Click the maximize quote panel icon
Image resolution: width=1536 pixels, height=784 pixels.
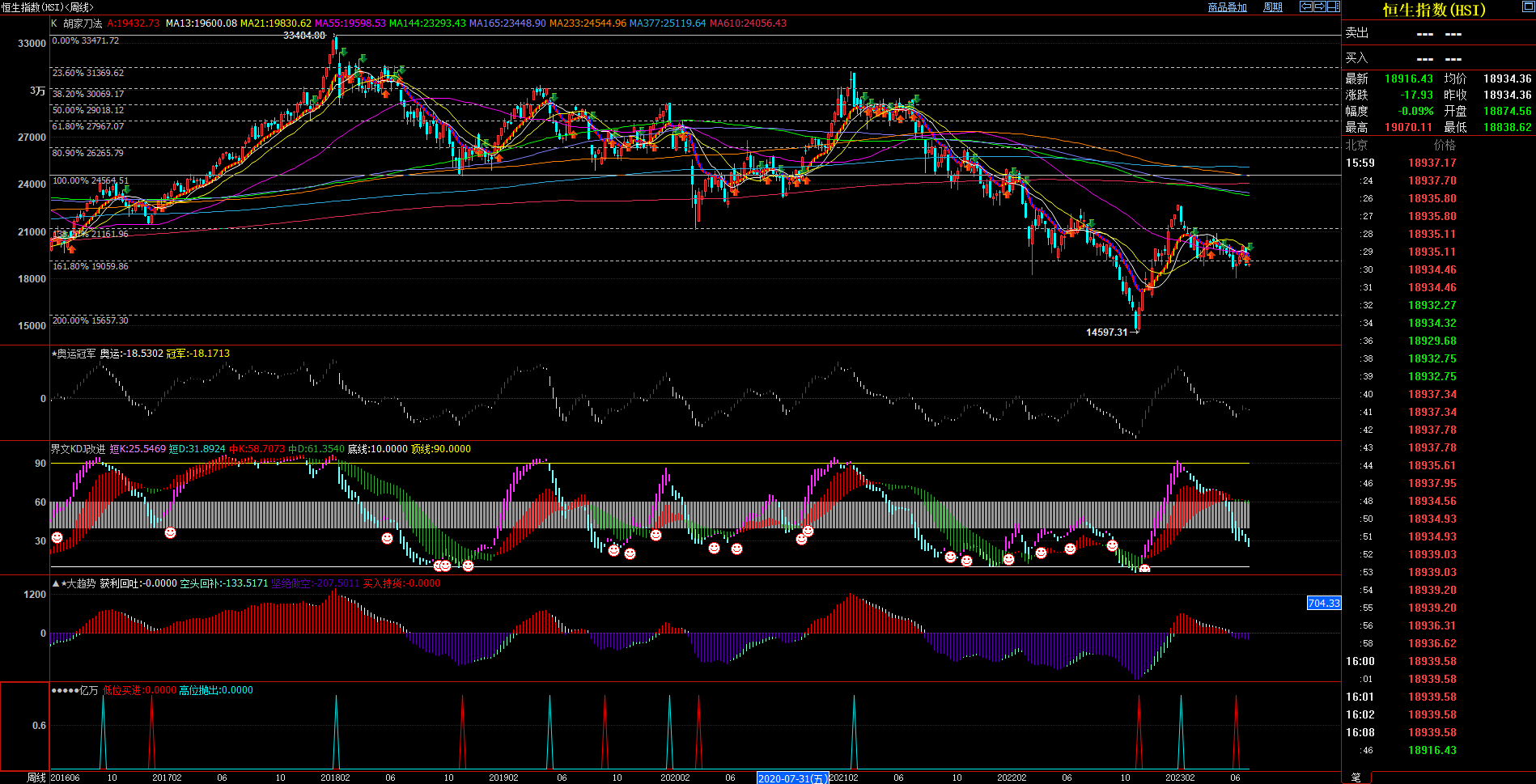[x=1528, y=6]
